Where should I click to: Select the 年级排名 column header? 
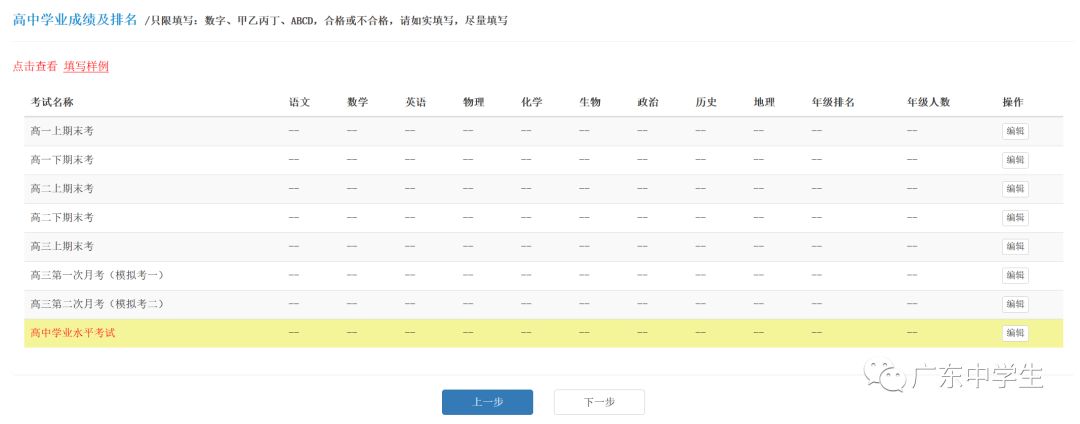click(833, 103)
